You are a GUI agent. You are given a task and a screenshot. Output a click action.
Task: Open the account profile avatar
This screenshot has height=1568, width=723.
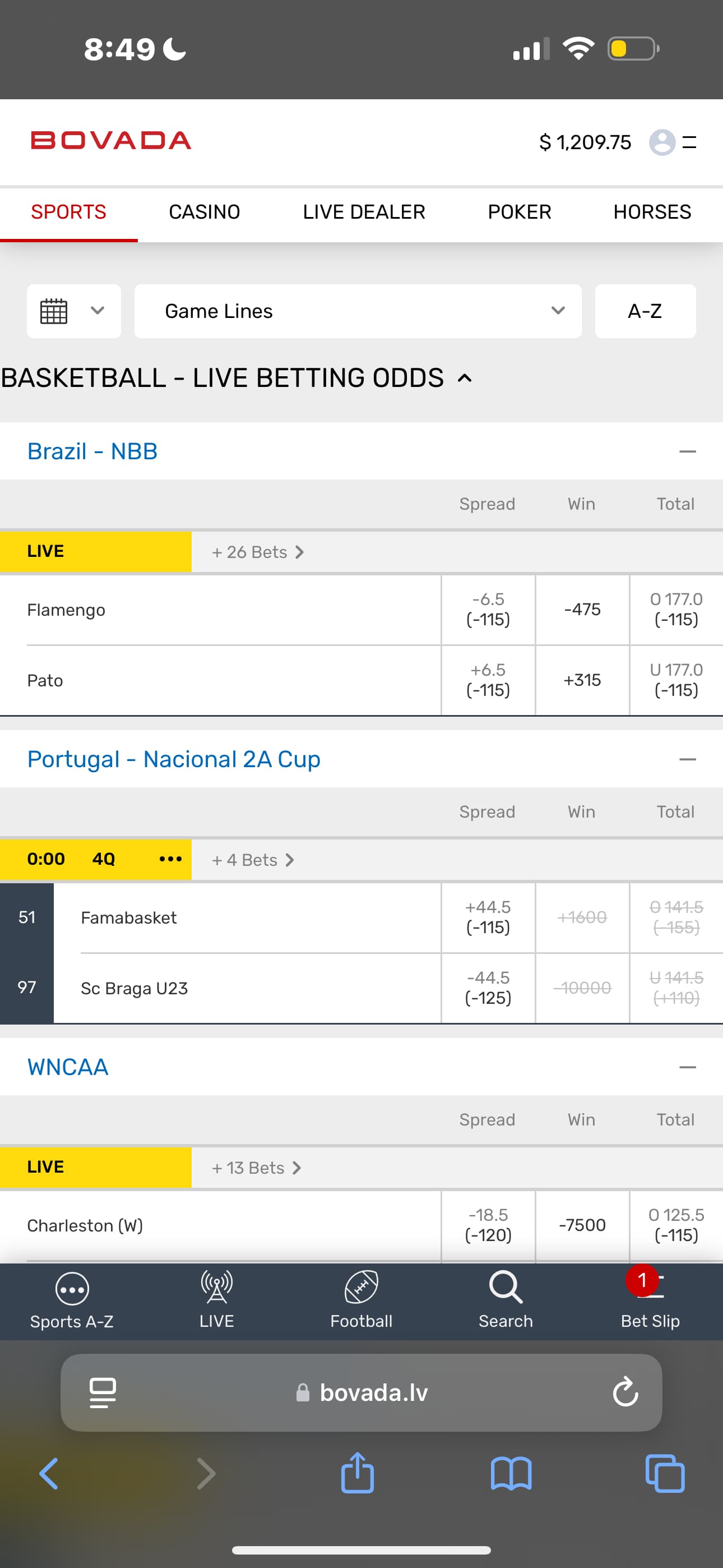point(662,142)
